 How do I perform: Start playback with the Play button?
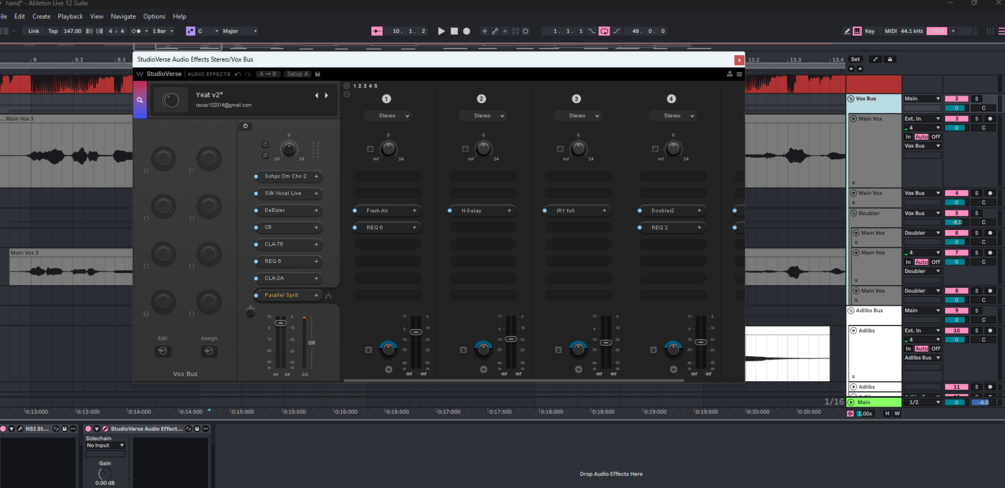(441, 31)
